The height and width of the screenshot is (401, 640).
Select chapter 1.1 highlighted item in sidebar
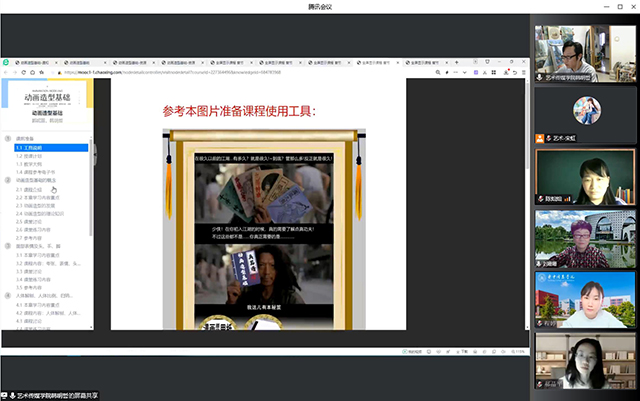(x=51, y=147)
